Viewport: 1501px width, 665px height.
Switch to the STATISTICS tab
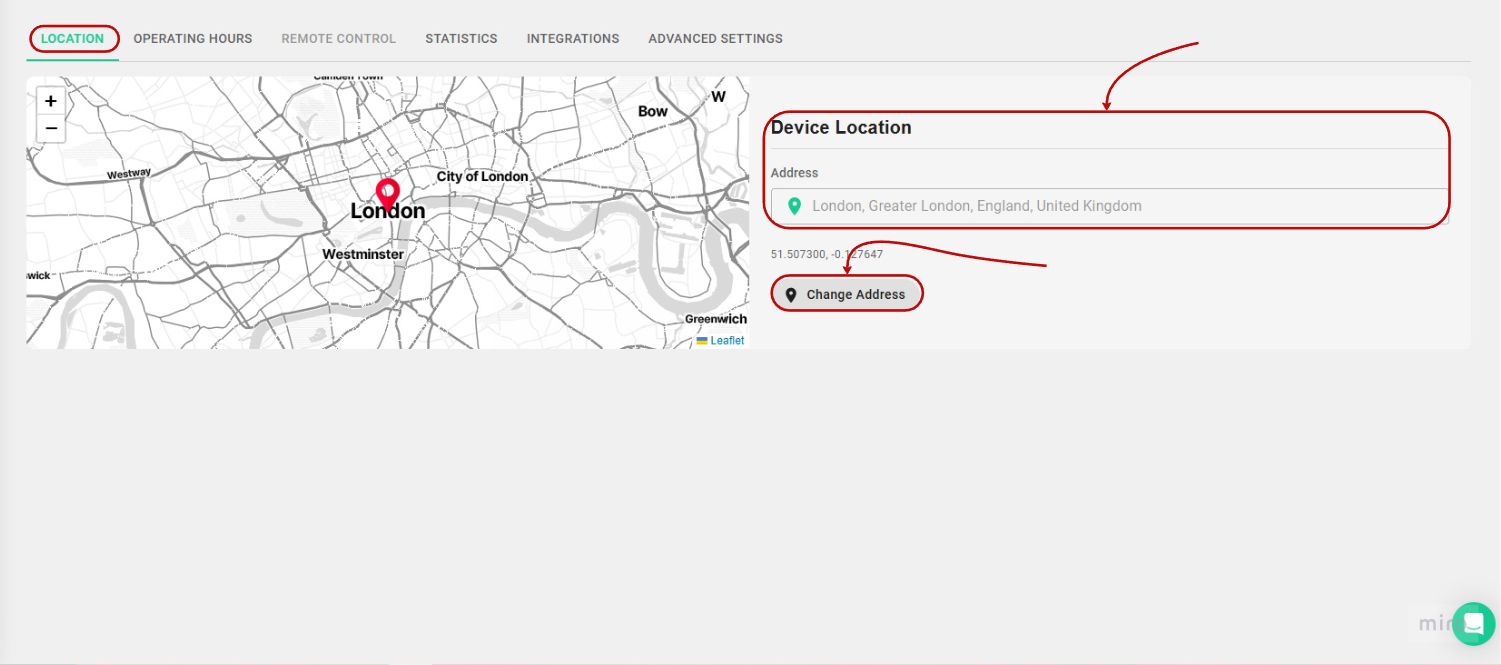(x=461, y=38)
